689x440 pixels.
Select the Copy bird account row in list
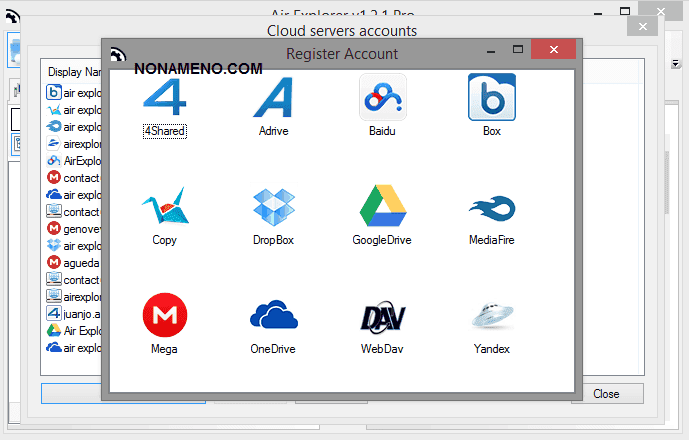(73, 110)
